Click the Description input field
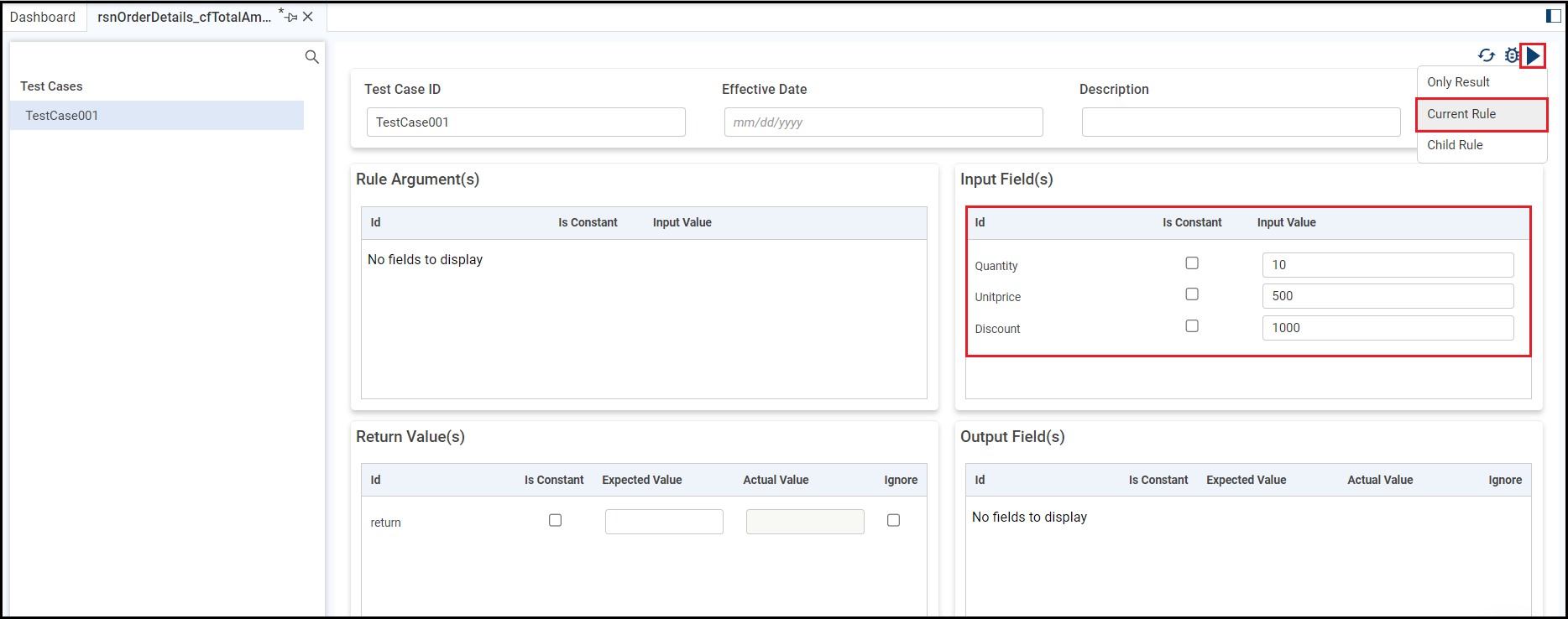The height and width of the screenshot is (619, 1568). tap(1241, 122)
